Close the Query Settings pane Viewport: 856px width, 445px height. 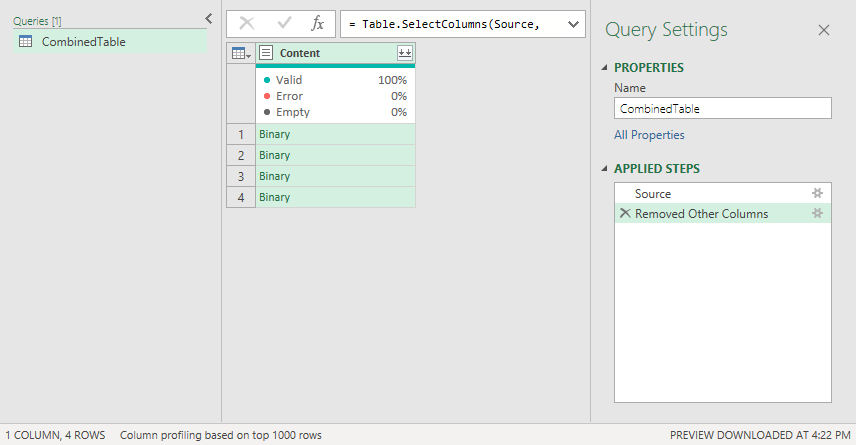pyautogui.click(x=824, y=30)
